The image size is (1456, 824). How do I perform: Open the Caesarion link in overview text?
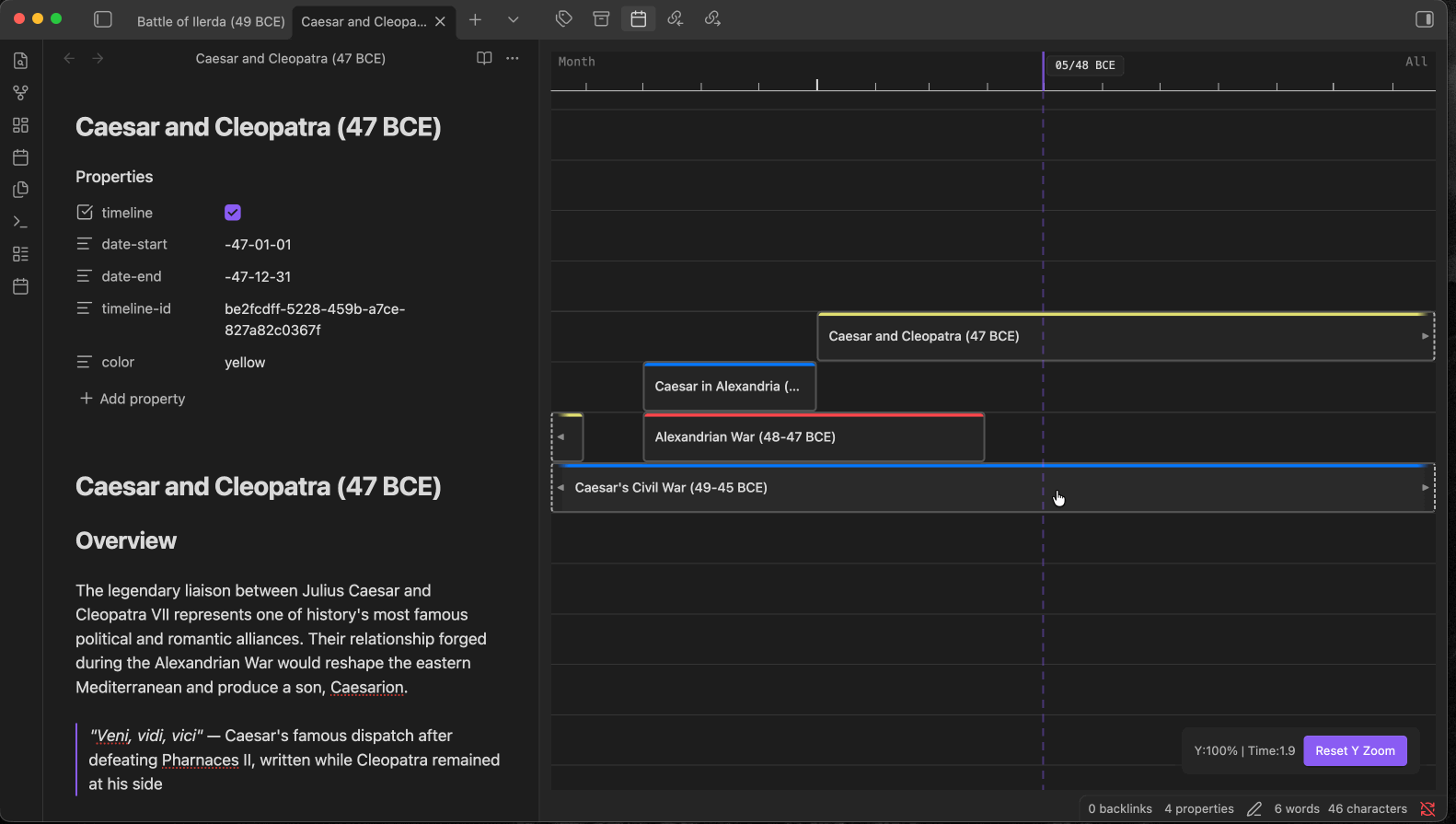tap(367, 687)
